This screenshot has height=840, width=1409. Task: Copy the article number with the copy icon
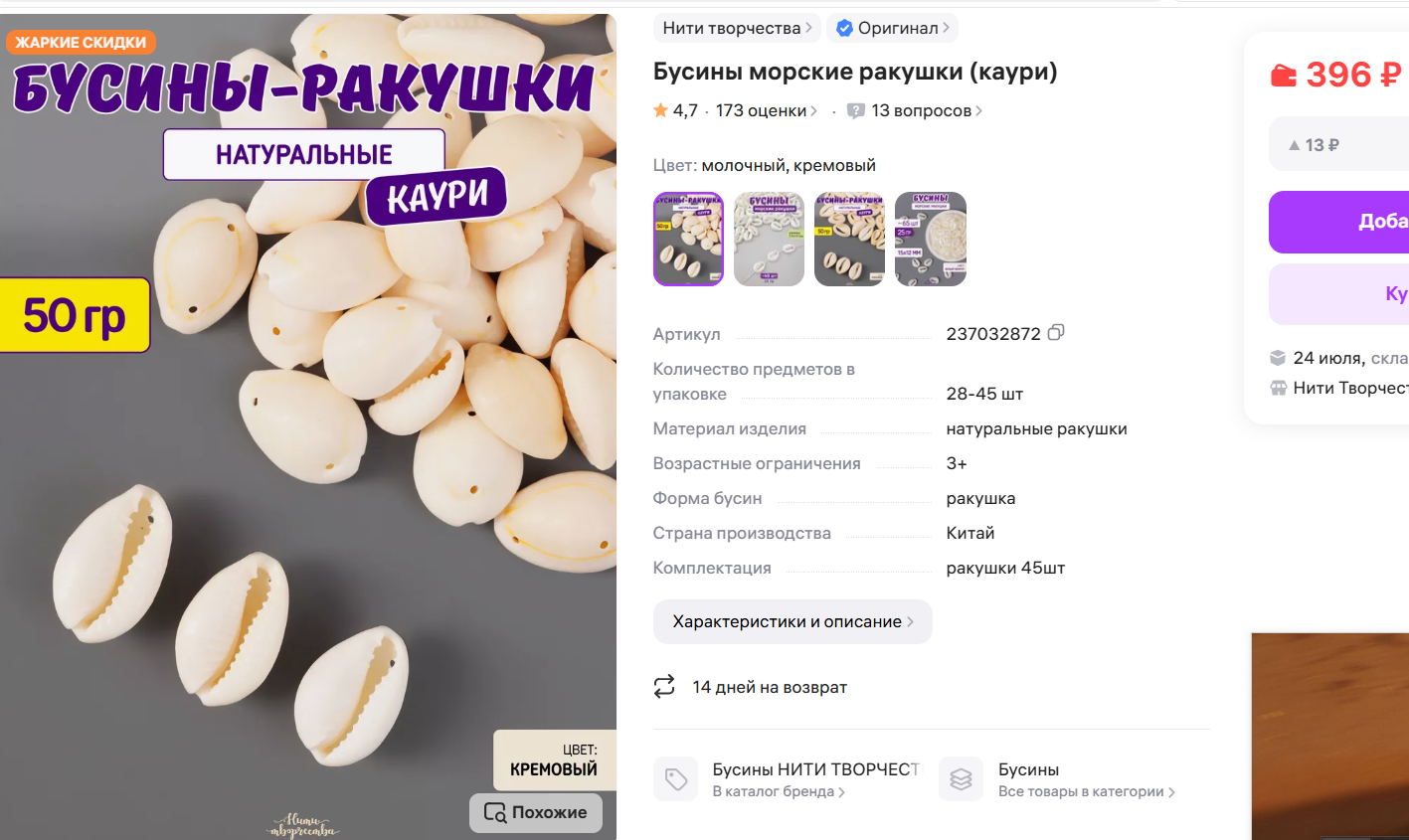[1056, 332]
